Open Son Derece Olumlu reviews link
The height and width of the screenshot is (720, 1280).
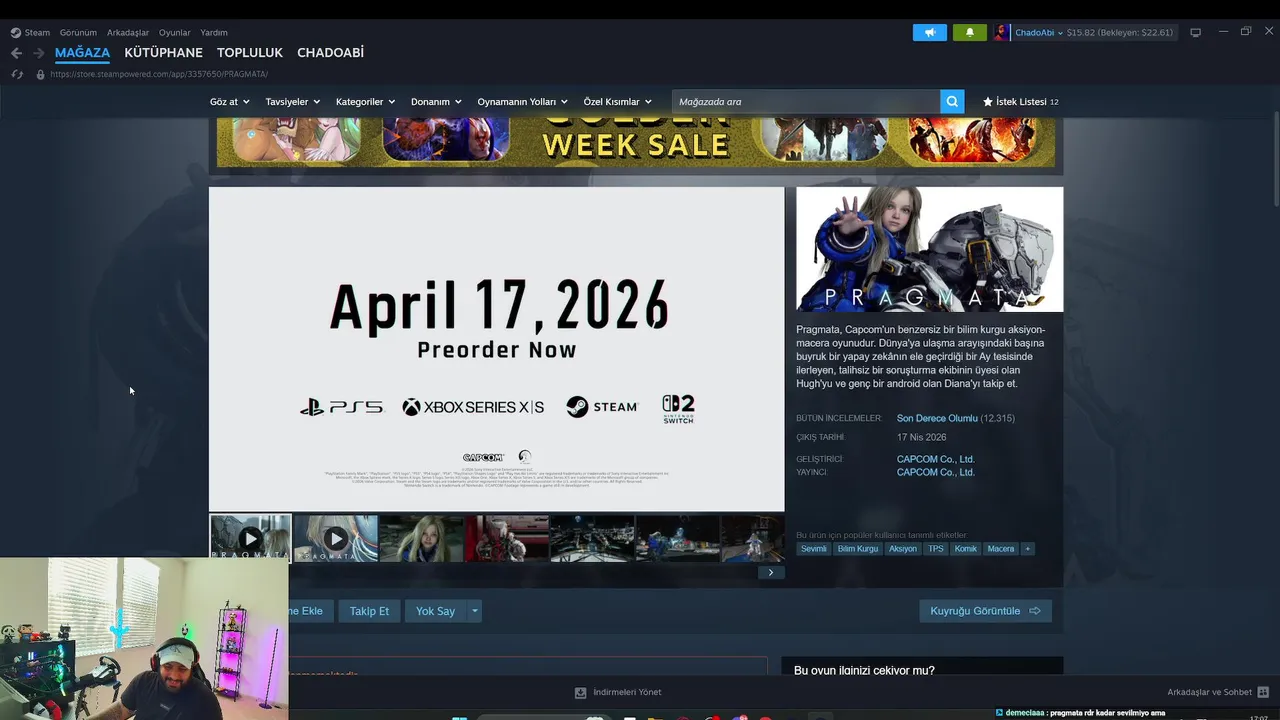(937, 418)
